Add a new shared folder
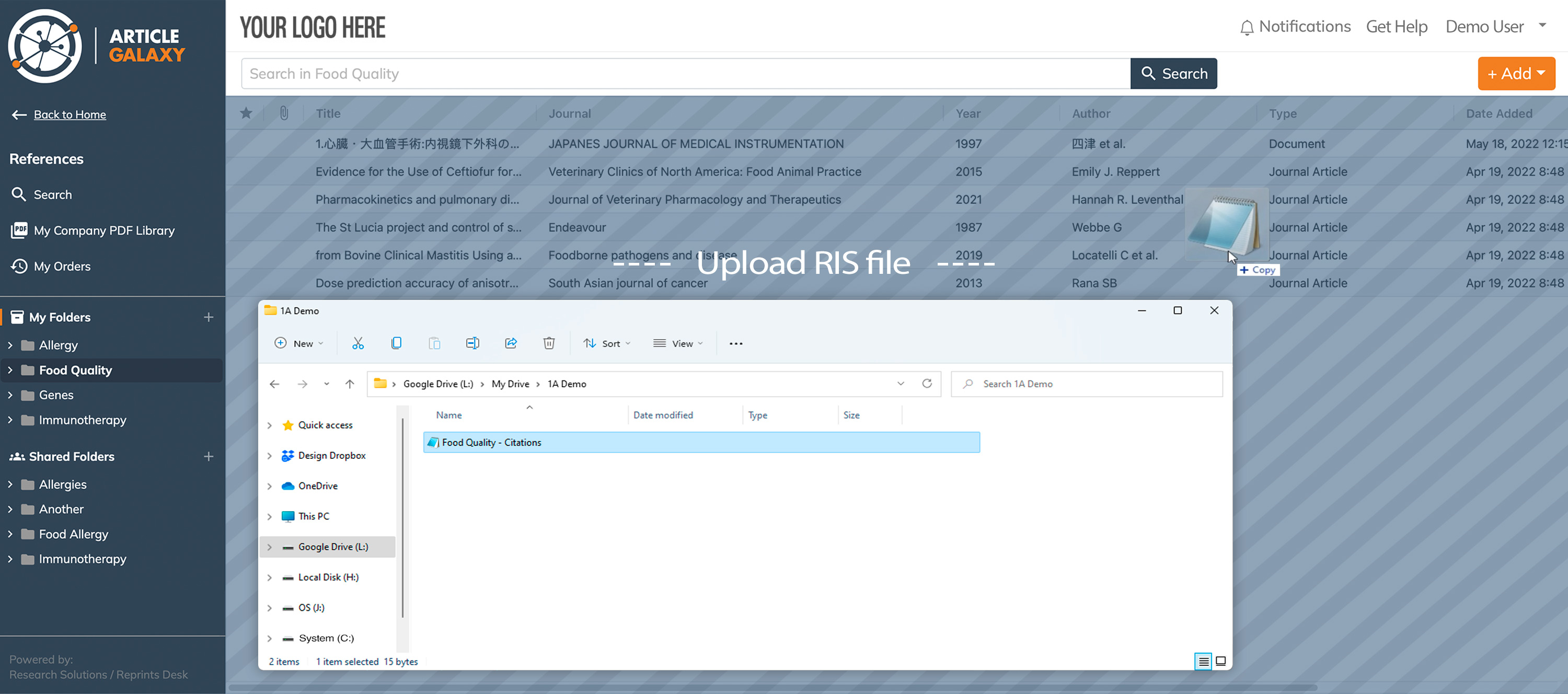The image size is (1568, 694). pyautogui.click(x=209, y=457)
